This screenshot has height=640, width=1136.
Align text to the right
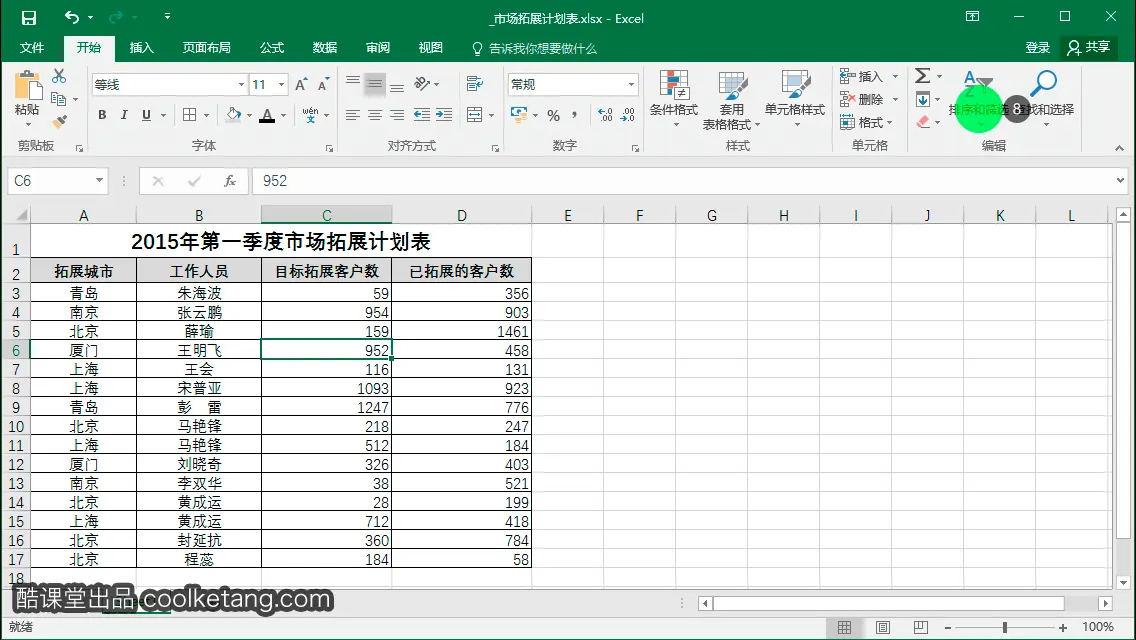397,115
